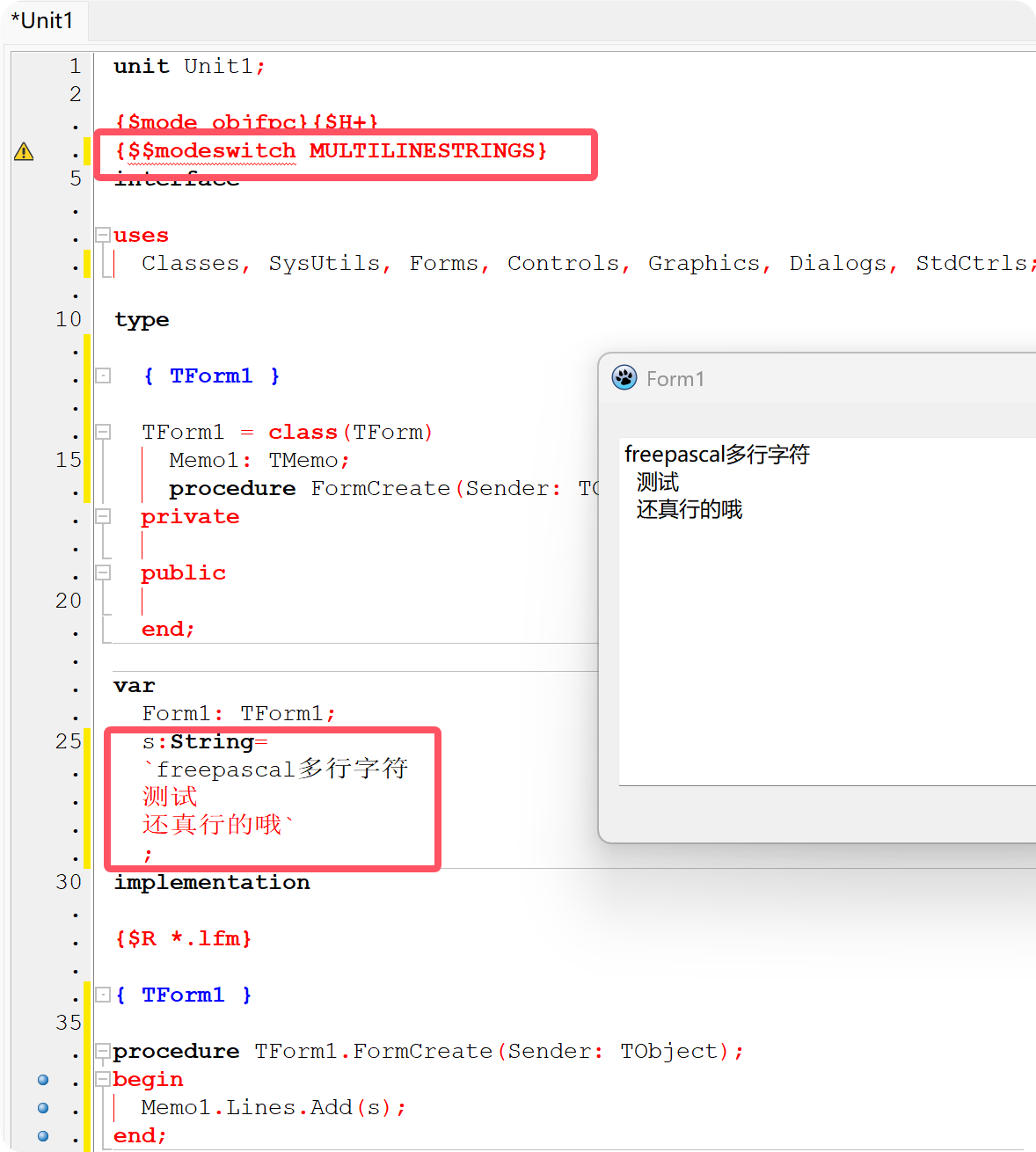Collapse the begin block fold of FormCreate
This screenshot has height=1152, width=1036.
coord(101,1079)
